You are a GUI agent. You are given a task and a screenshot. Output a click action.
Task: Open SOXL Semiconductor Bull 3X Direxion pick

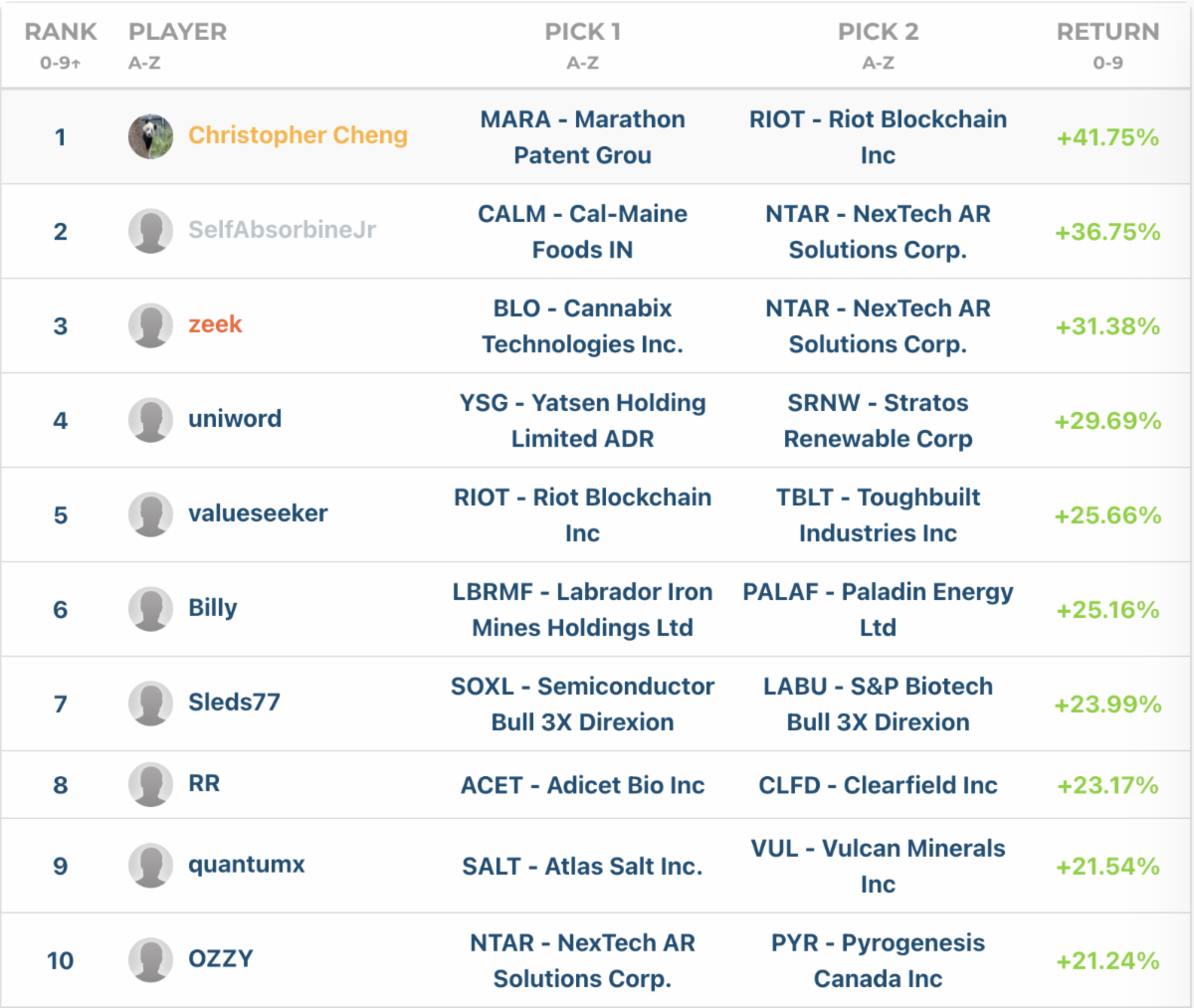[582, 704]
